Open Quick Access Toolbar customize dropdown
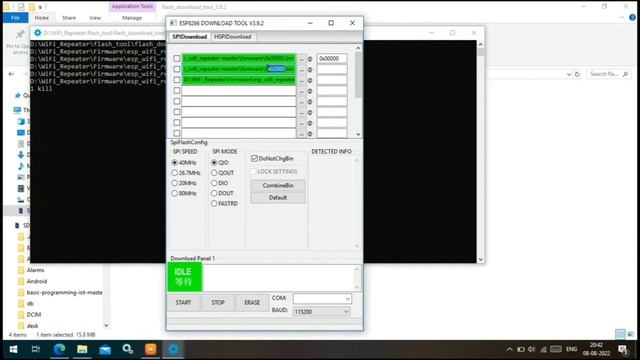 click(40, 7)
